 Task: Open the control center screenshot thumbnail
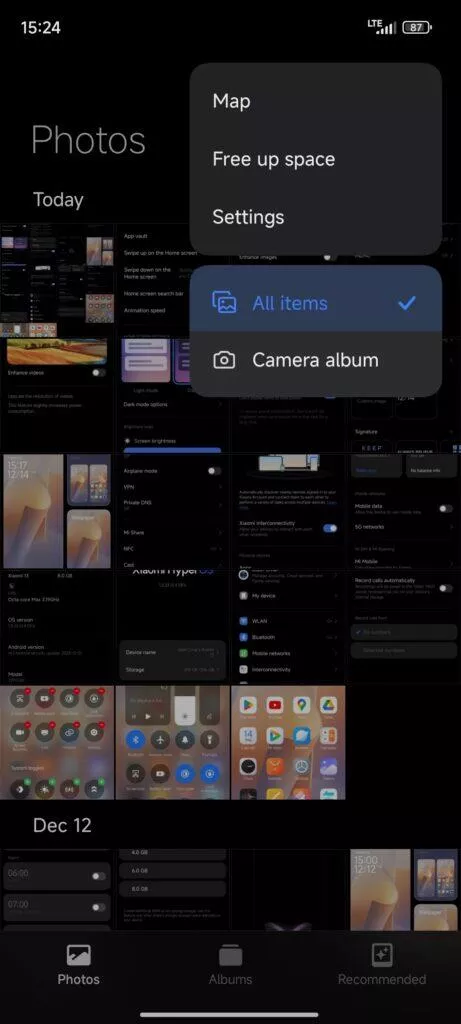point(172,743)
